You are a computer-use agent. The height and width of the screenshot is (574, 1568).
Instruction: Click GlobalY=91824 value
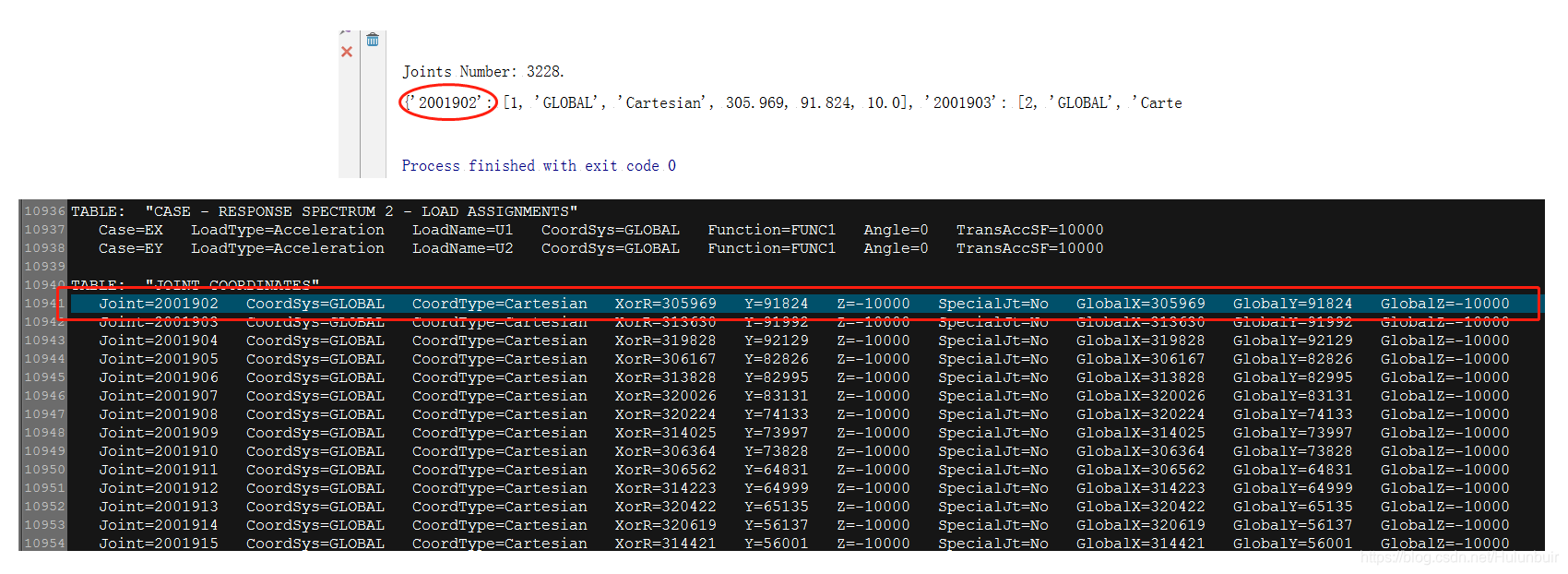point(1292,304)
